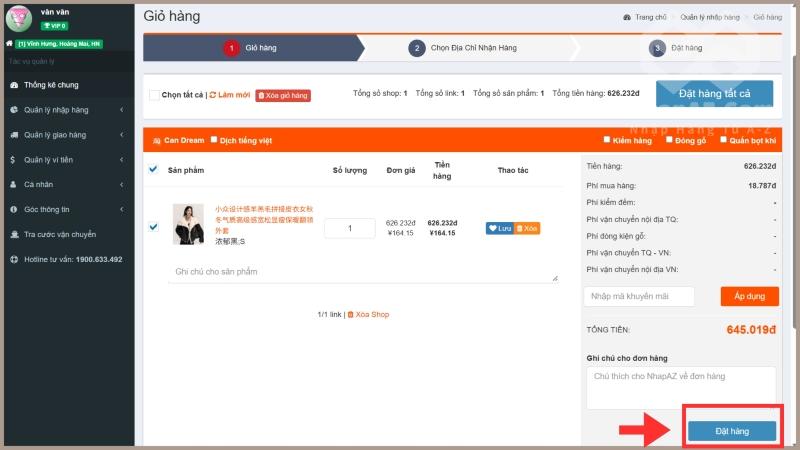800x450 pixels.
Task: Click the Áp dụng coupon button
Action: click(x=749, y=297)
